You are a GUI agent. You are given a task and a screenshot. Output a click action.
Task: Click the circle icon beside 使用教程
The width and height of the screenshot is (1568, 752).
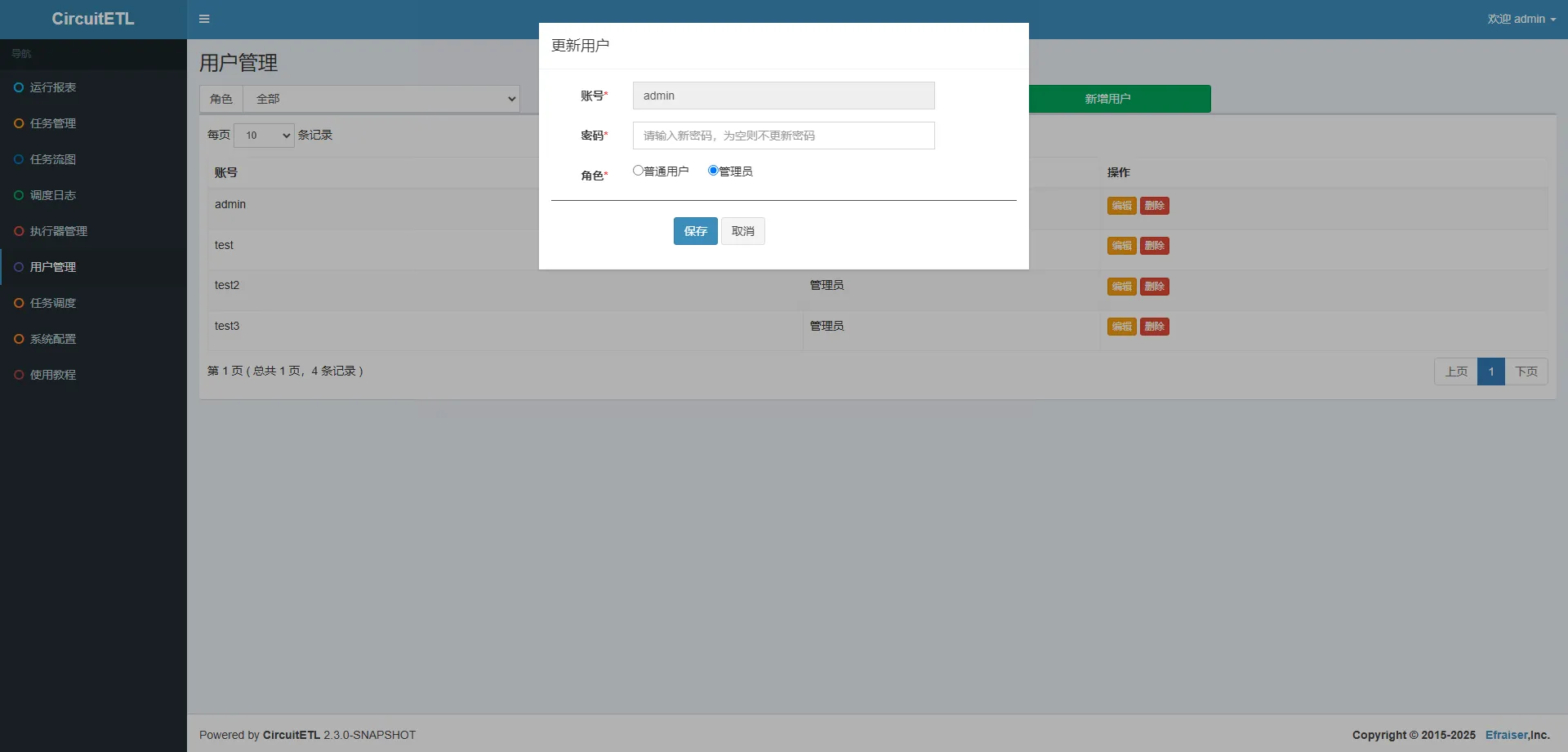(19, 375)
